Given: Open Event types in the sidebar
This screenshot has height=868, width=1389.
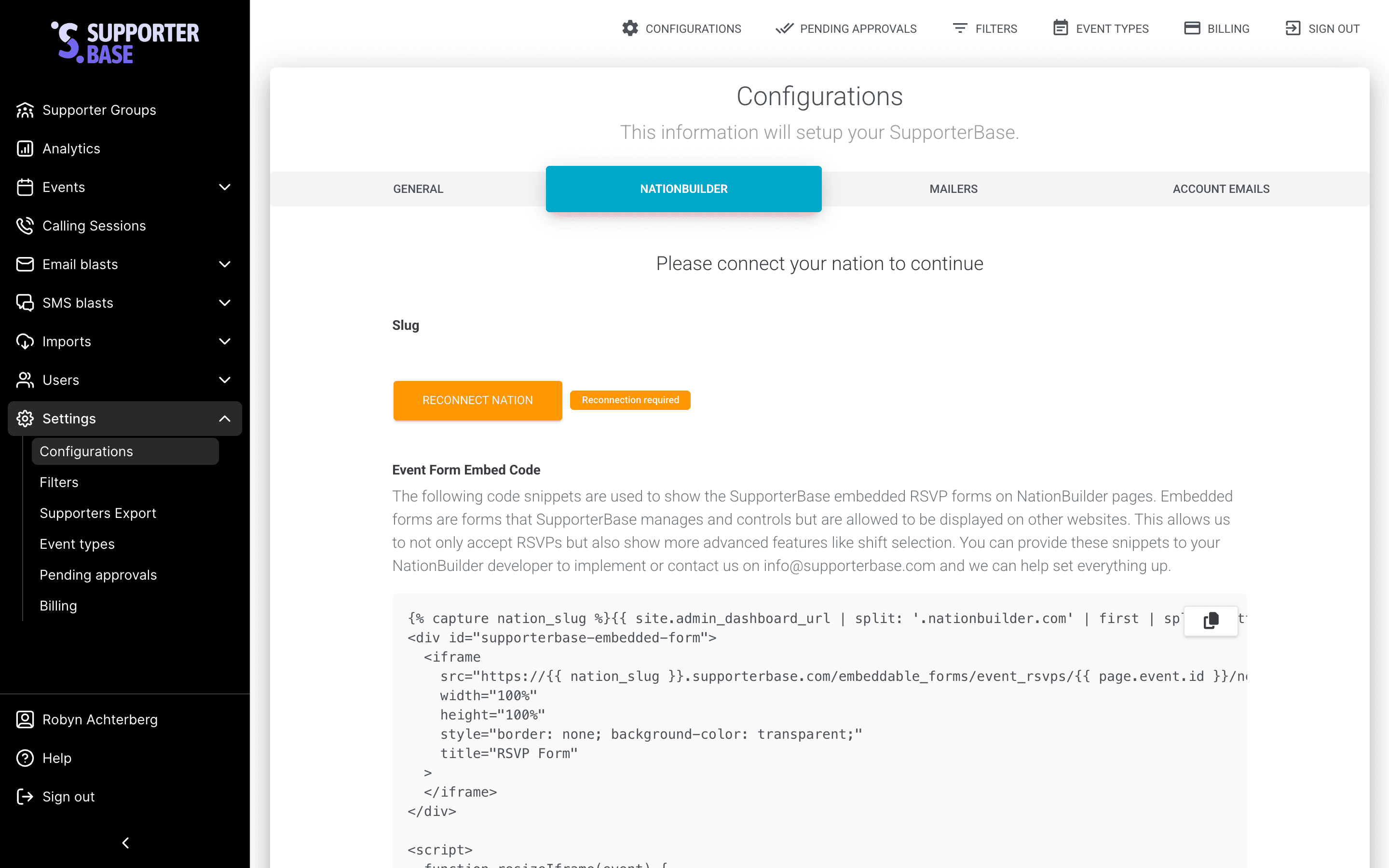Looking at the screenshot, I should pyautogui.click(x=78, y=543).
